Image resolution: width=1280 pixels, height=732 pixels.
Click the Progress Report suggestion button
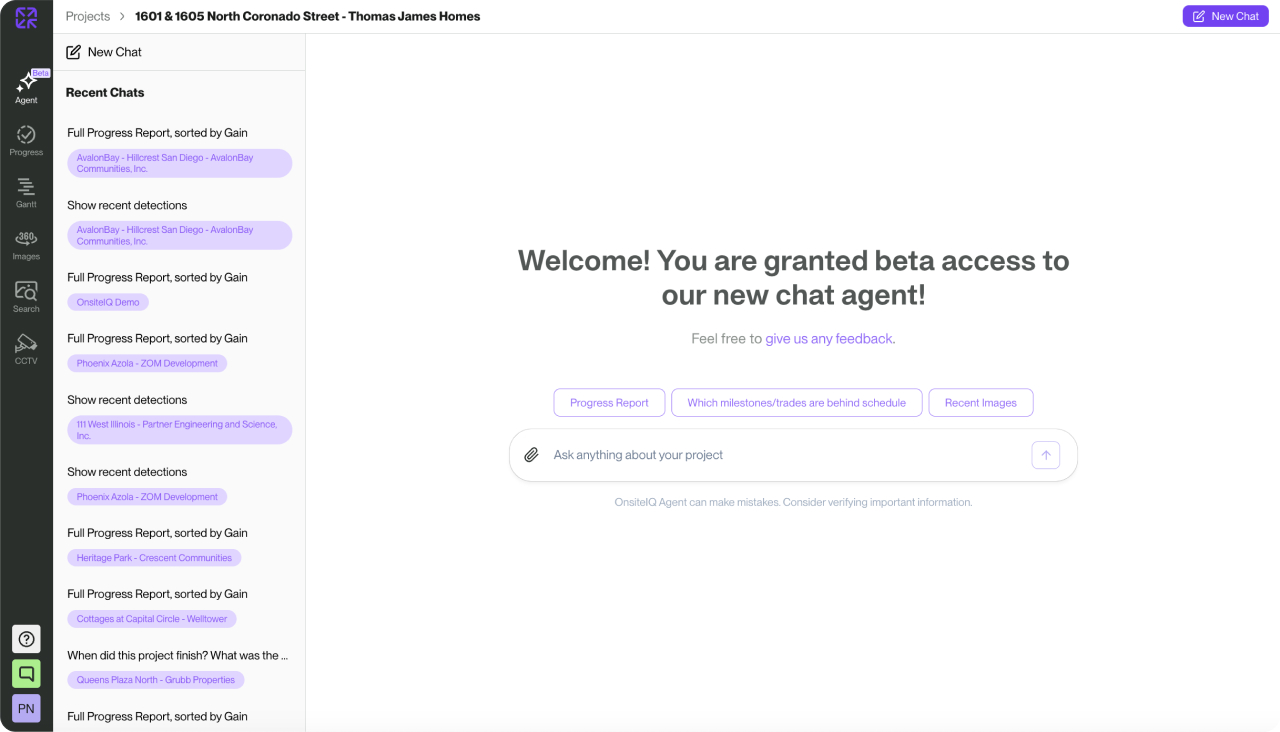tap(609, 403)
